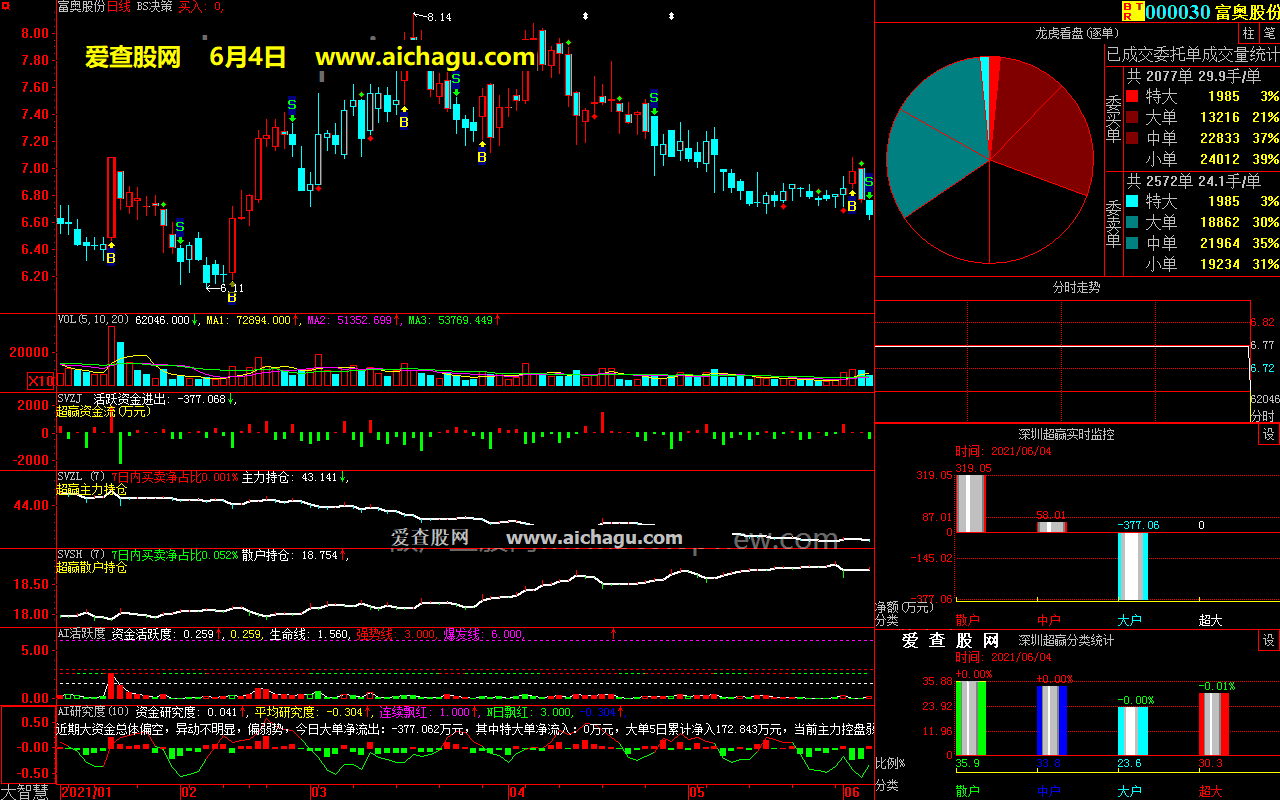1280x800 pixels.
Task: Switch Dragon-Tiger panel to 笔 tick view
Action: pyautogui.click(x=1269, y=34)
